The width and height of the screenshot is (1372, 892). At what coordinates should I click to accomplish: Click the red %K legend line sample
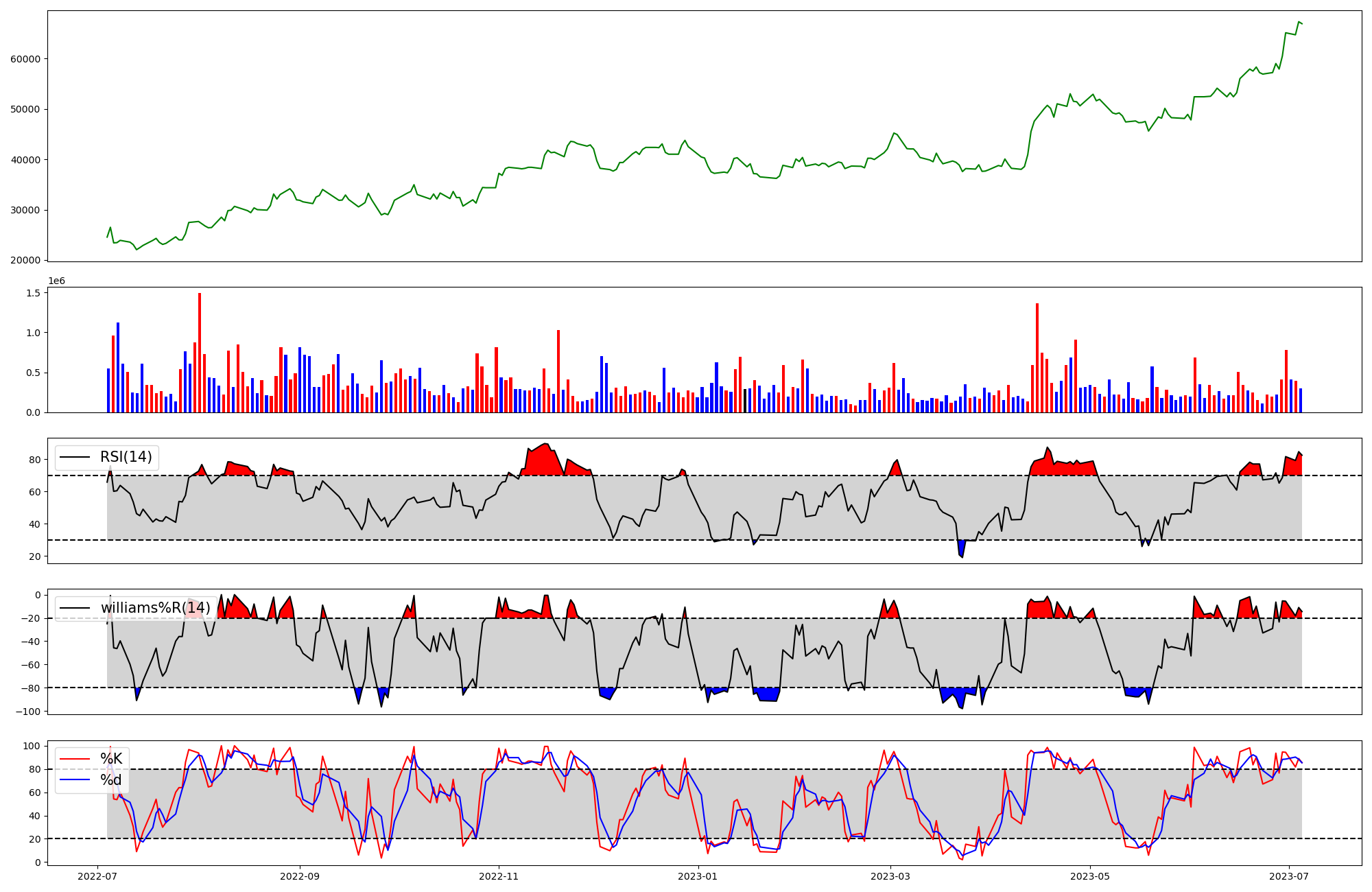tap(75, 758)
